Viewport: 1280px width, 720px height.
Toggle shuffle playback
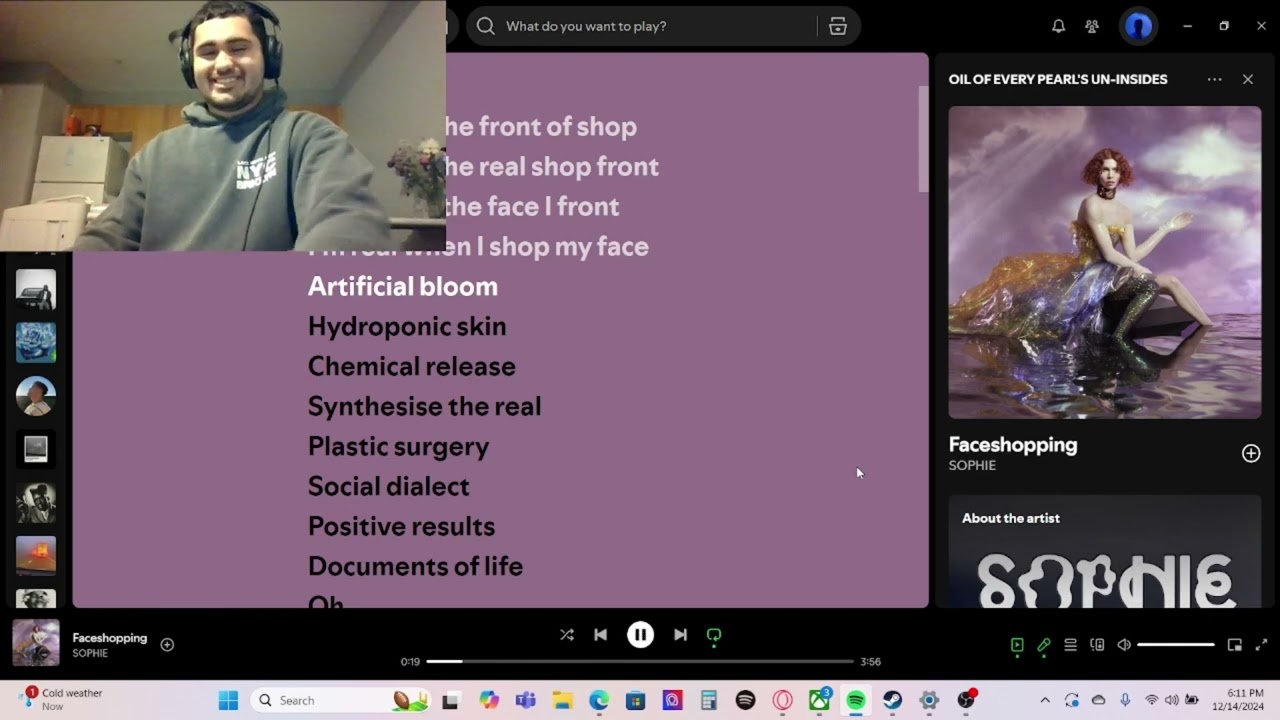point(567,635)
